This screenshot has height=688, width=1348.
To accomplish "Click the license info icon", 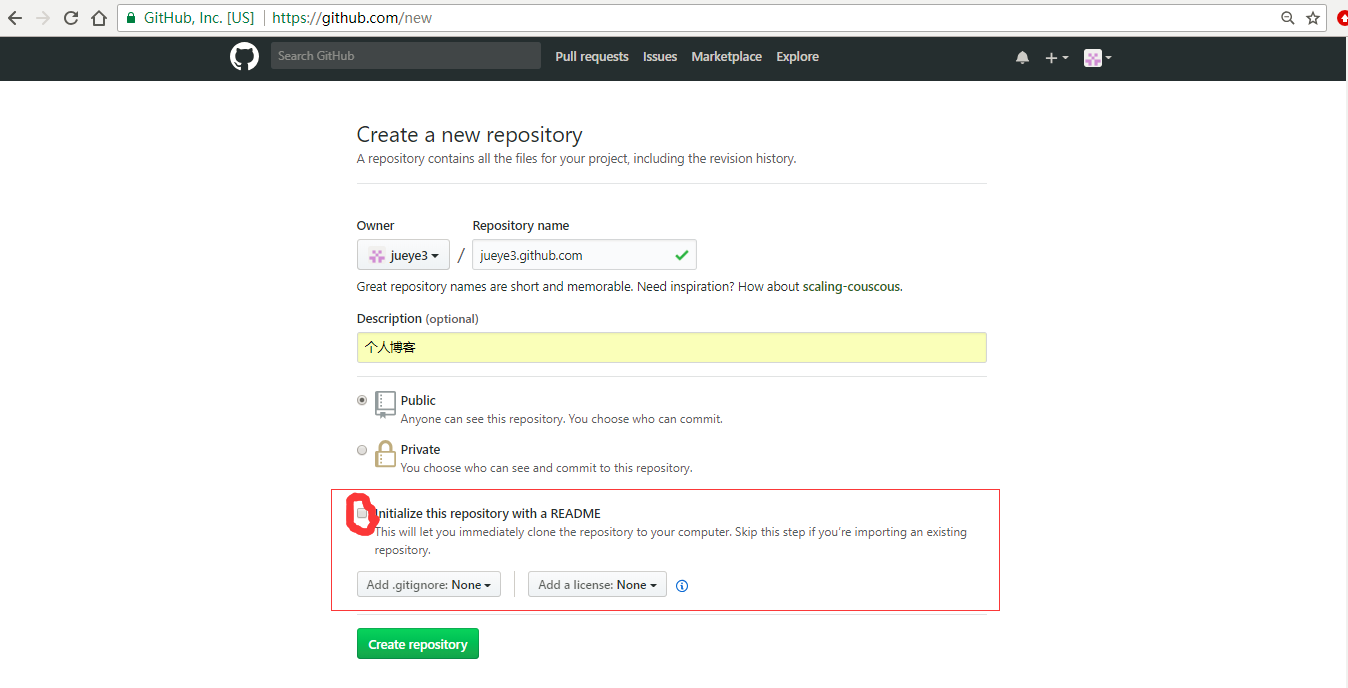I will tap(682, 586).
